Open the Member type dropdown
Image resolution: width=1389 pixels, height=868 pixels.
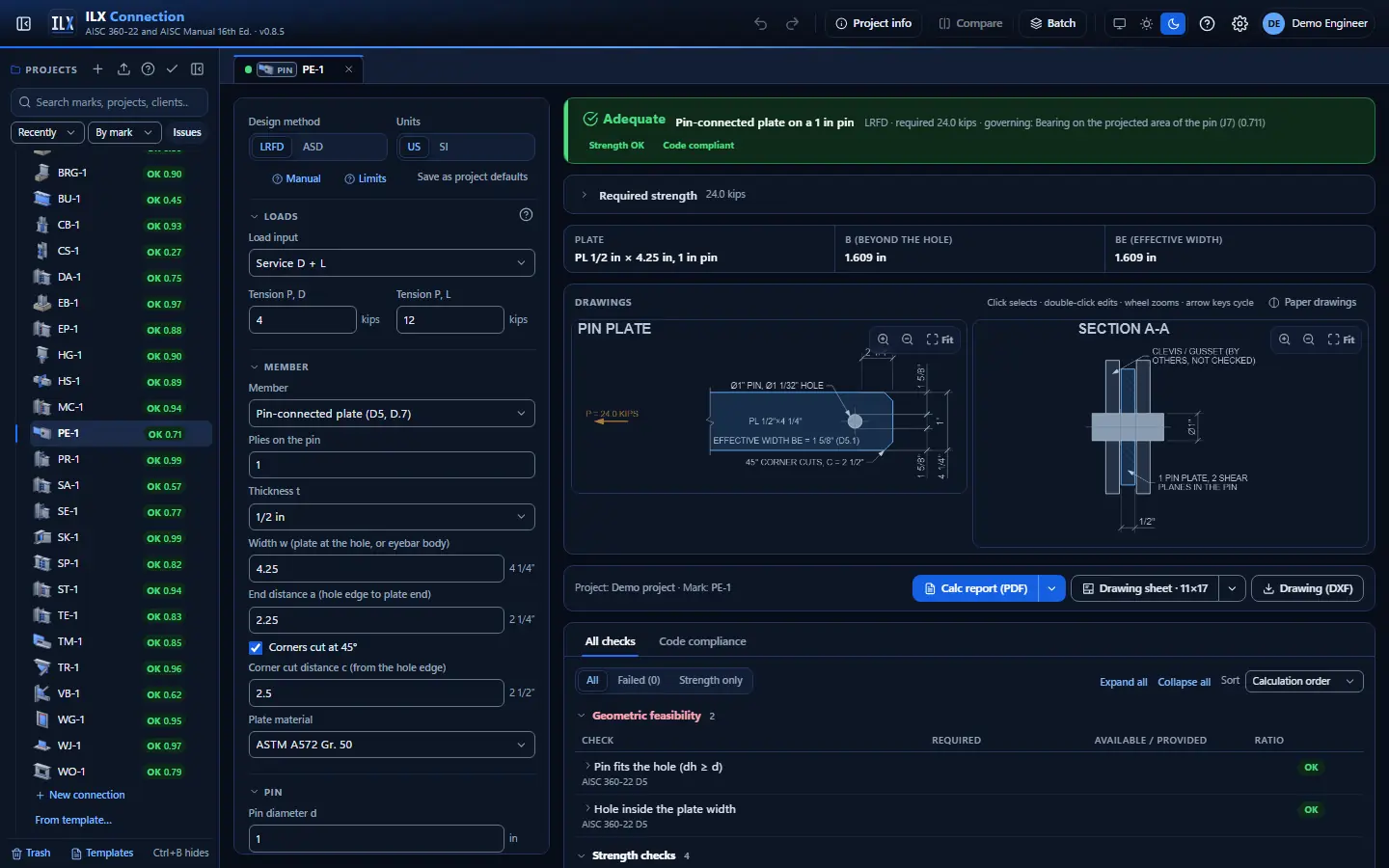point(392,414)
